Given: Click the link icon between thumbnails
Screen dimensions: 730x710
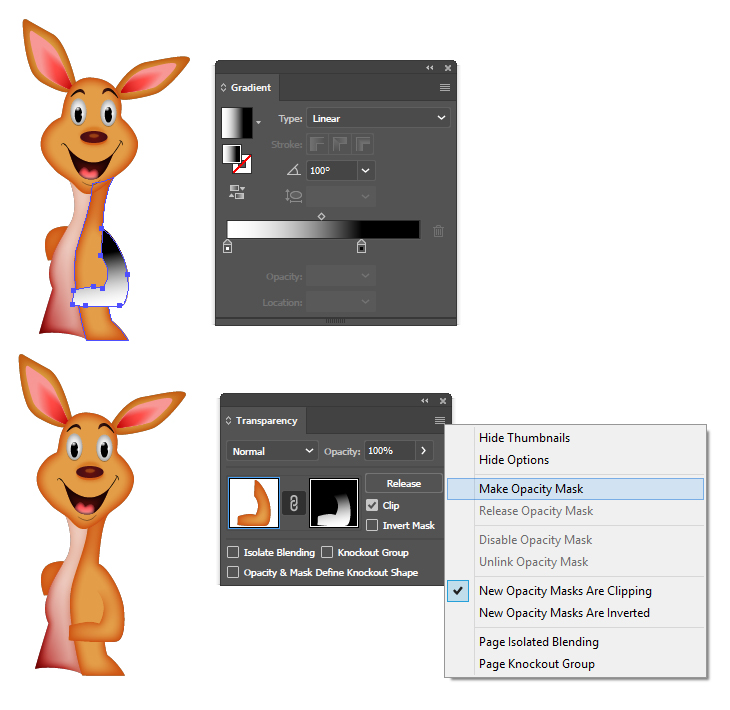Looking at the screenshot, I should (294, 503).
